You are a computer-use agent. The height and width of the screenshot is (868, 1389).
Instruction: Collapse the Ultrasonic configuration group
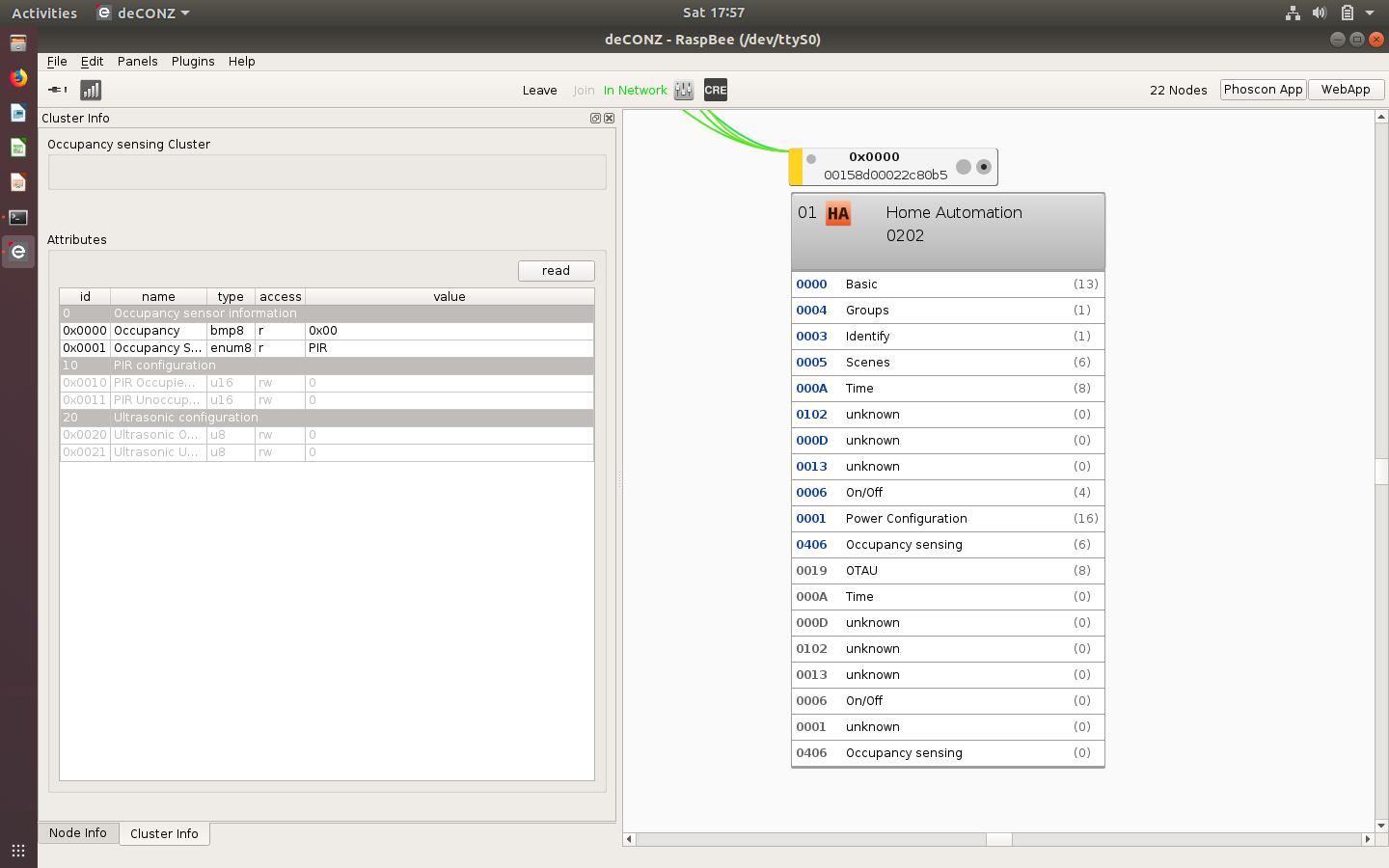tap(327, 418)
